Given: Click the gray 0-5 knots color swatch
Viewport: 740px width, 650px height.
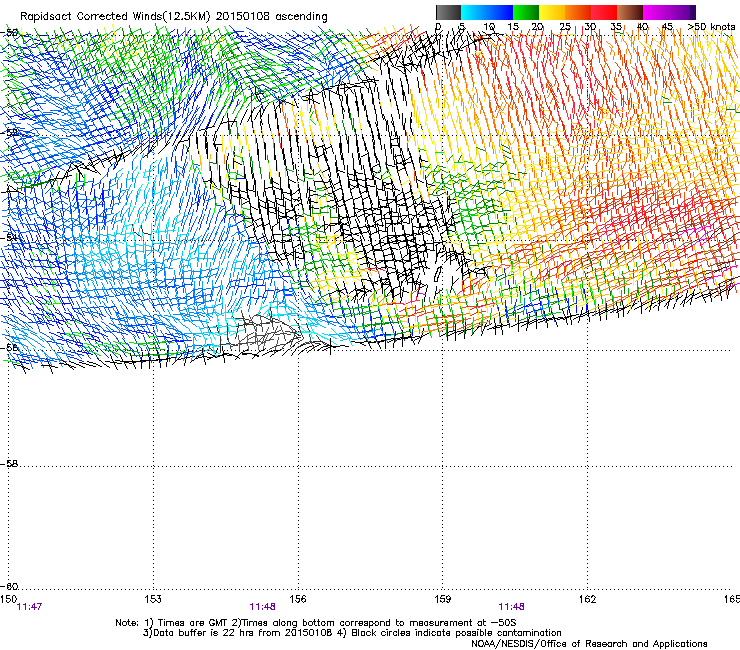Looking at the screenshot, I should coord(448,12).
